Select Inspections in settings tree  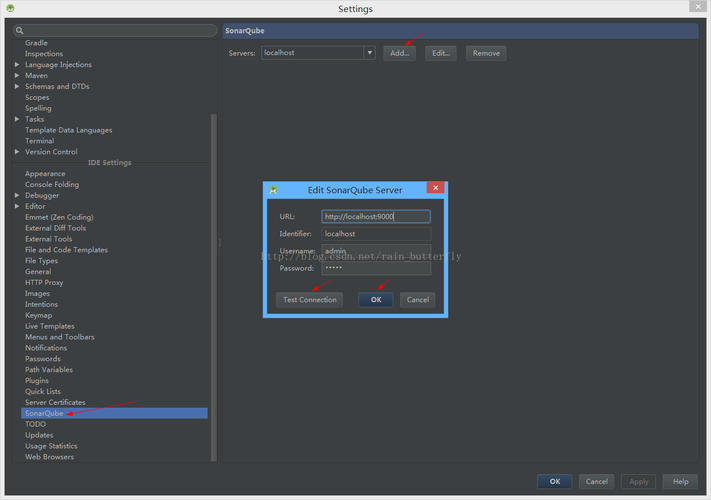coord(44,53)
